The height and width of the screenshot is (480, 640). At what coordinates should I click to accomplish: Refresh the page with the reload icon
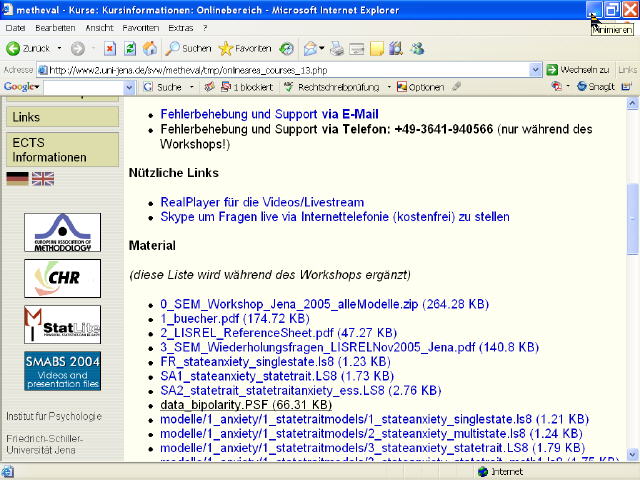pyautogui.click(x=130, y=48)
